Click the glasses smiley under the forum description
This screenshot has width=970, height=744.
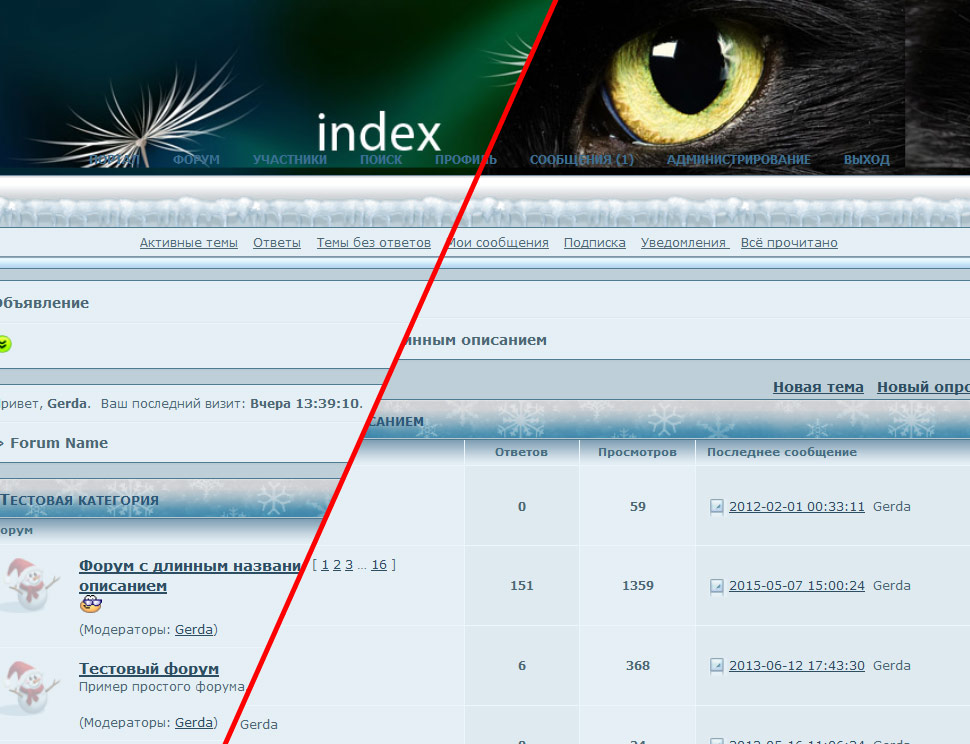coord(90,604)
